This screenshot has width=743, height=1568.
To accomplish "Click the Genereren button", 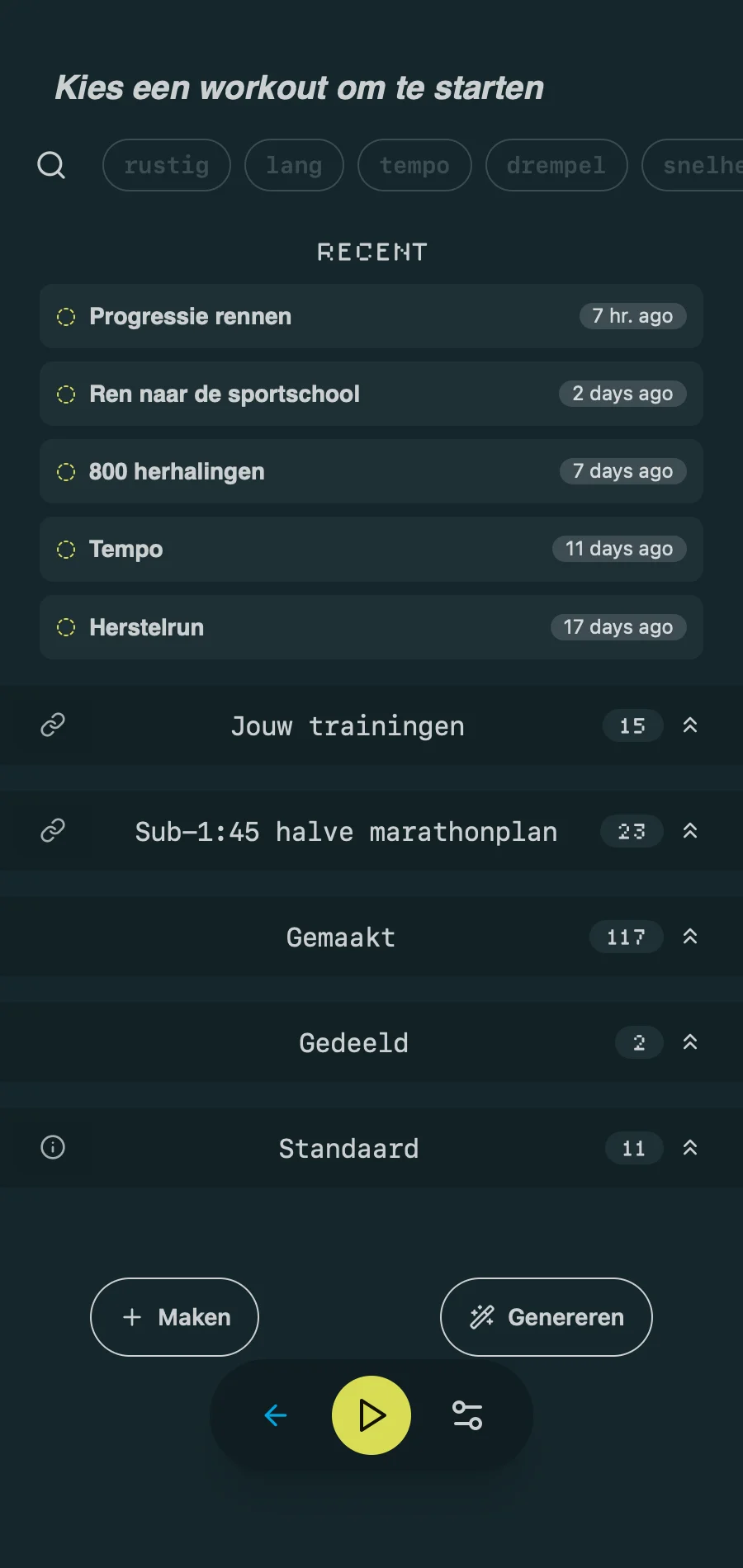I will click(547, 1317).
